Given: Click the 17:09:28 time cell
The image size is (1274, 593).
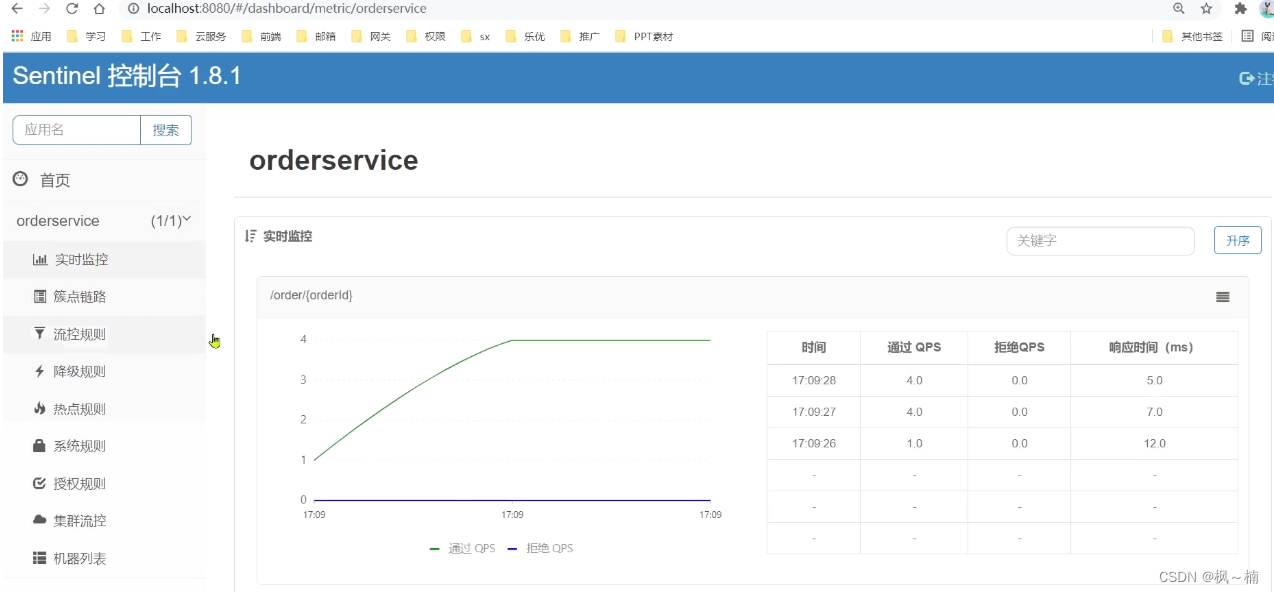Looking at the screenshot, I should 814,380.
